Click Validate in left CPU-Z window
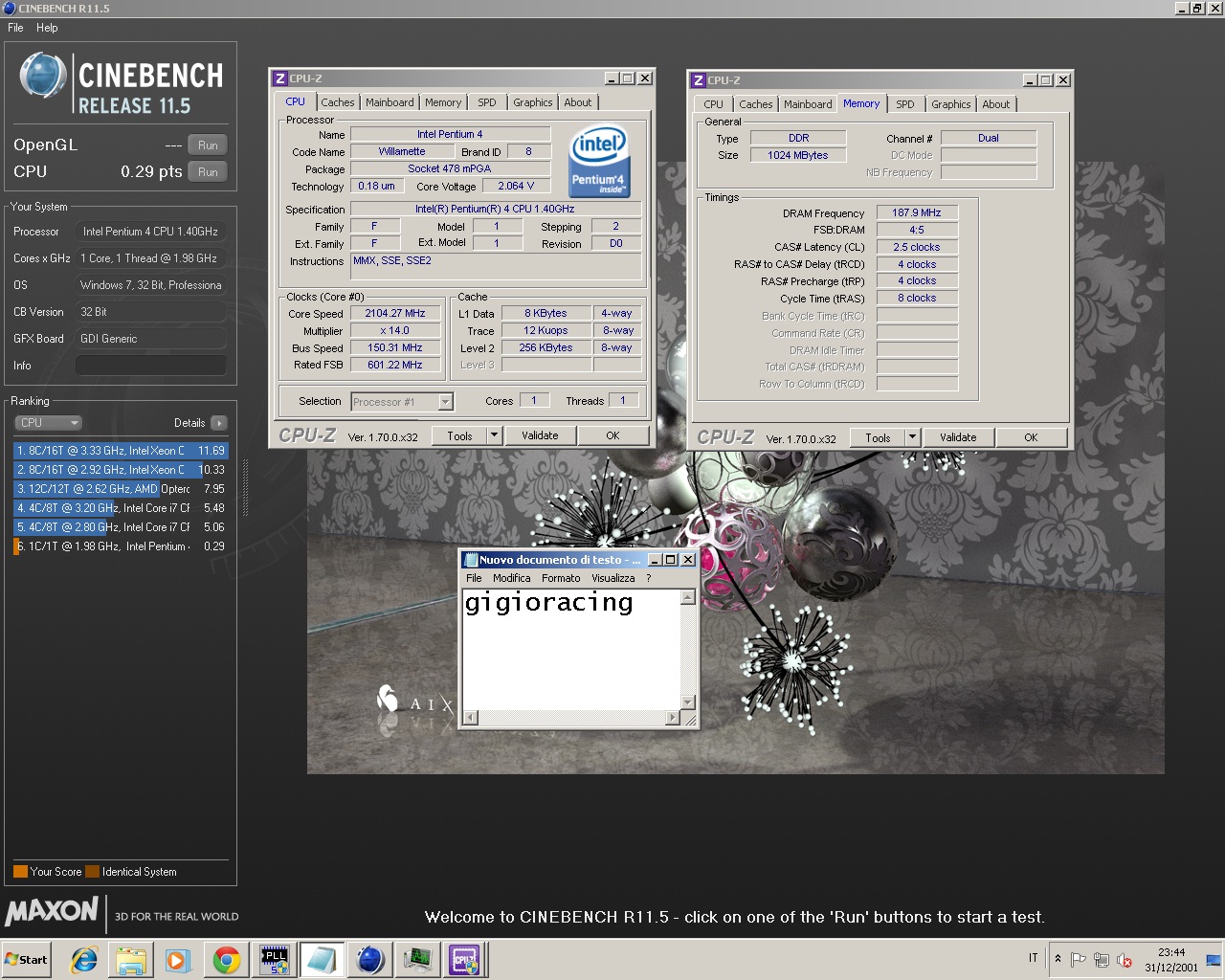The width and height of the screenshot is (1225, 980). (x=540, y=436)
